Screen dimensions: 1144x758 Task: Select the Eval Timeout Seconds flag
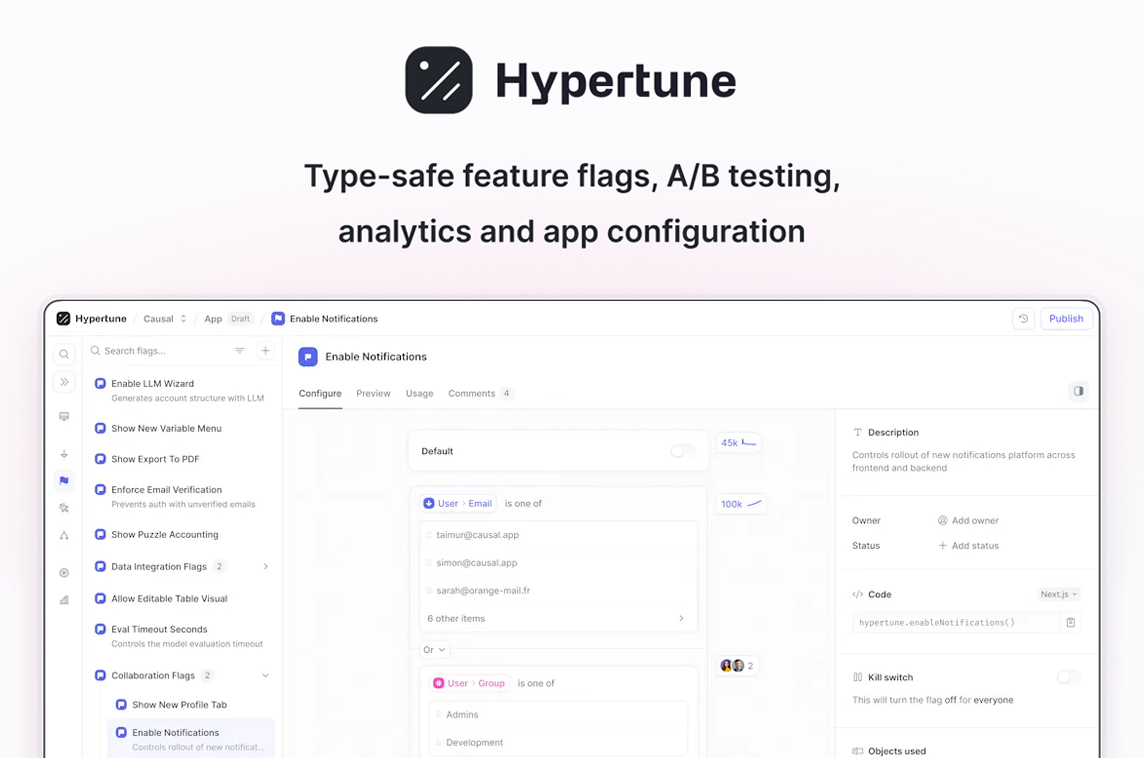pyautogui.click(x=182, y=636)
